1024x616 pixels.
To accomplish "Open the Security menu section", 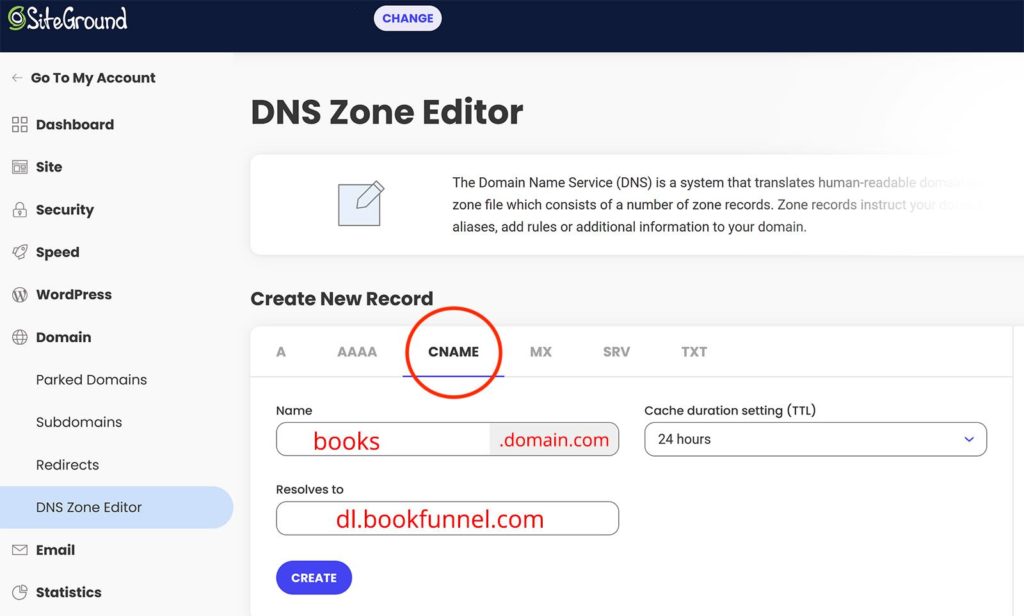I will pyautogui.click(x=65, y=210).
